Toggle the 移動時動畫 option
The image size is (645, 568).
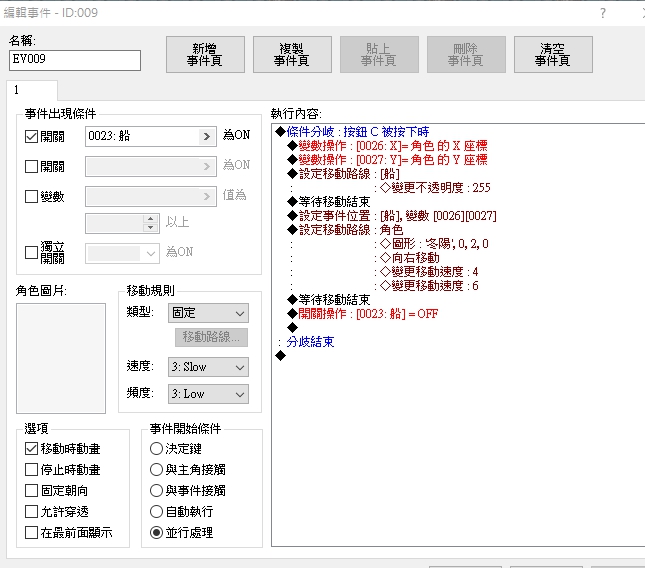point(32,448)
